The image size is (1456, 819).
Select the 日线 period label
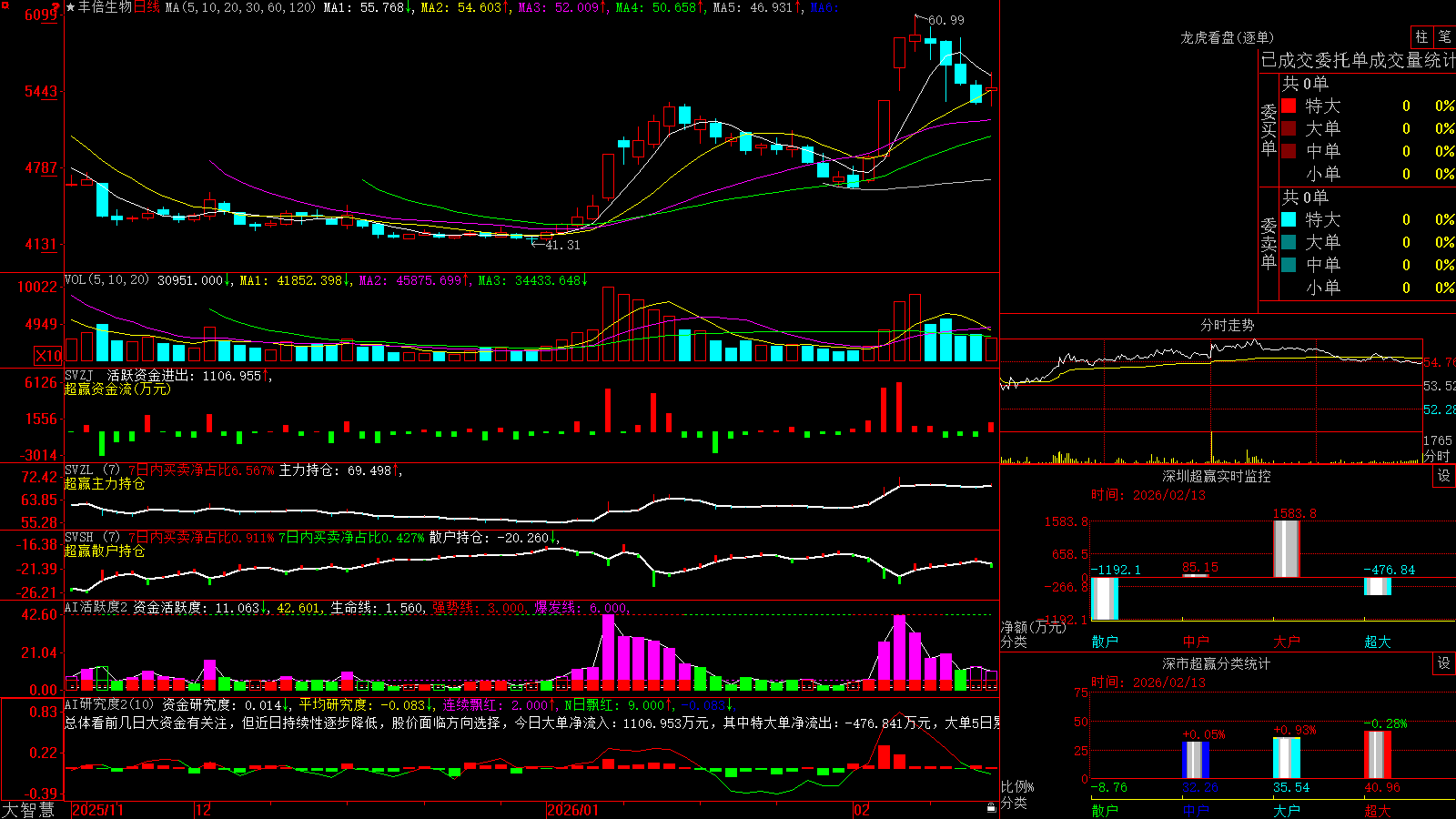(146, 7)
